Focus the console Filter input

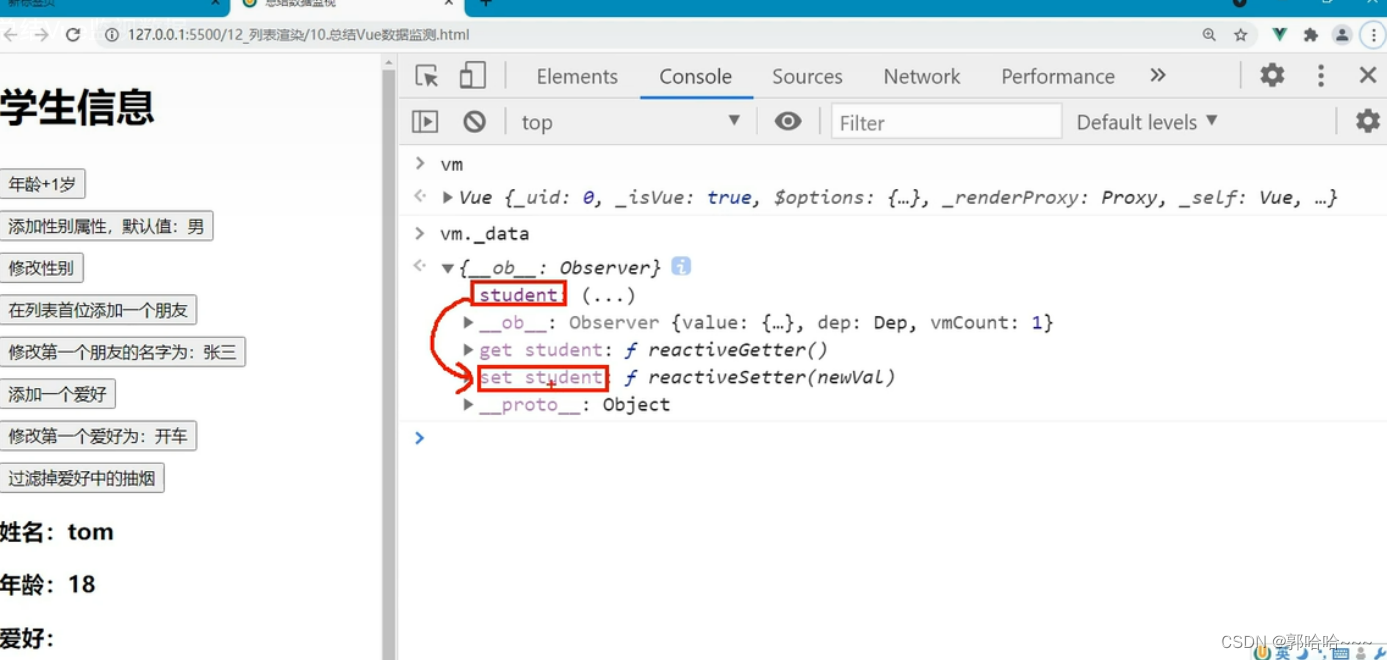[x=946, y=122]
